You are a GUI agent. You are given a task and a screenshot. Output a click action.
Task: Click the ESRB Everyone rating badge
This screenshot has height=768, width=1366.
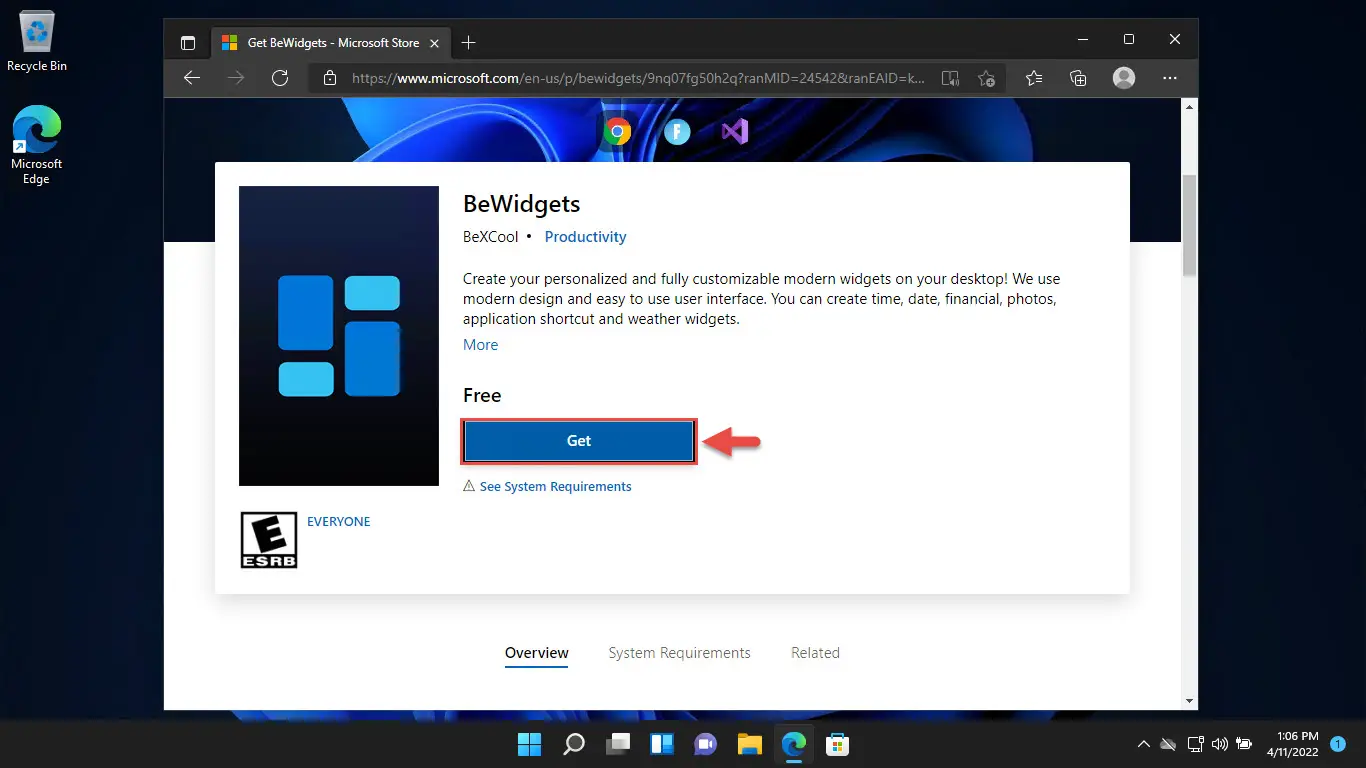click(269, 540)
